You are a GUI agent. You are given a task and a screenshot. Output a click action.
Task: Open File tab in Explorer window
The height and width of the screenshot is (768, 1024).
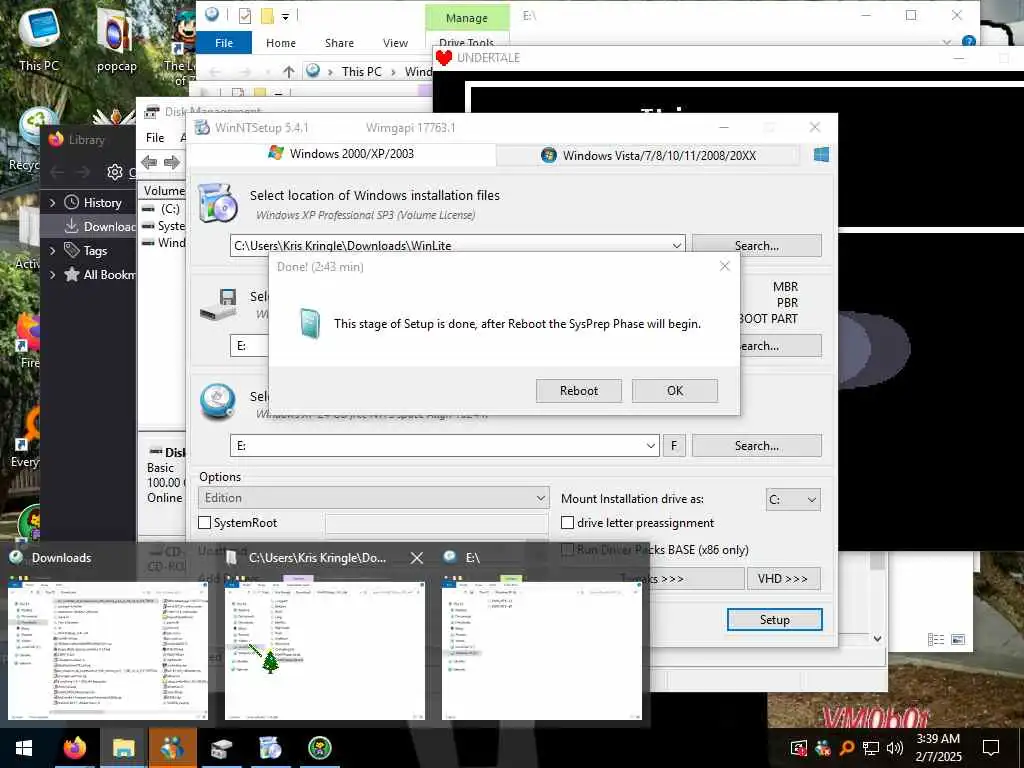click(224, 43)
